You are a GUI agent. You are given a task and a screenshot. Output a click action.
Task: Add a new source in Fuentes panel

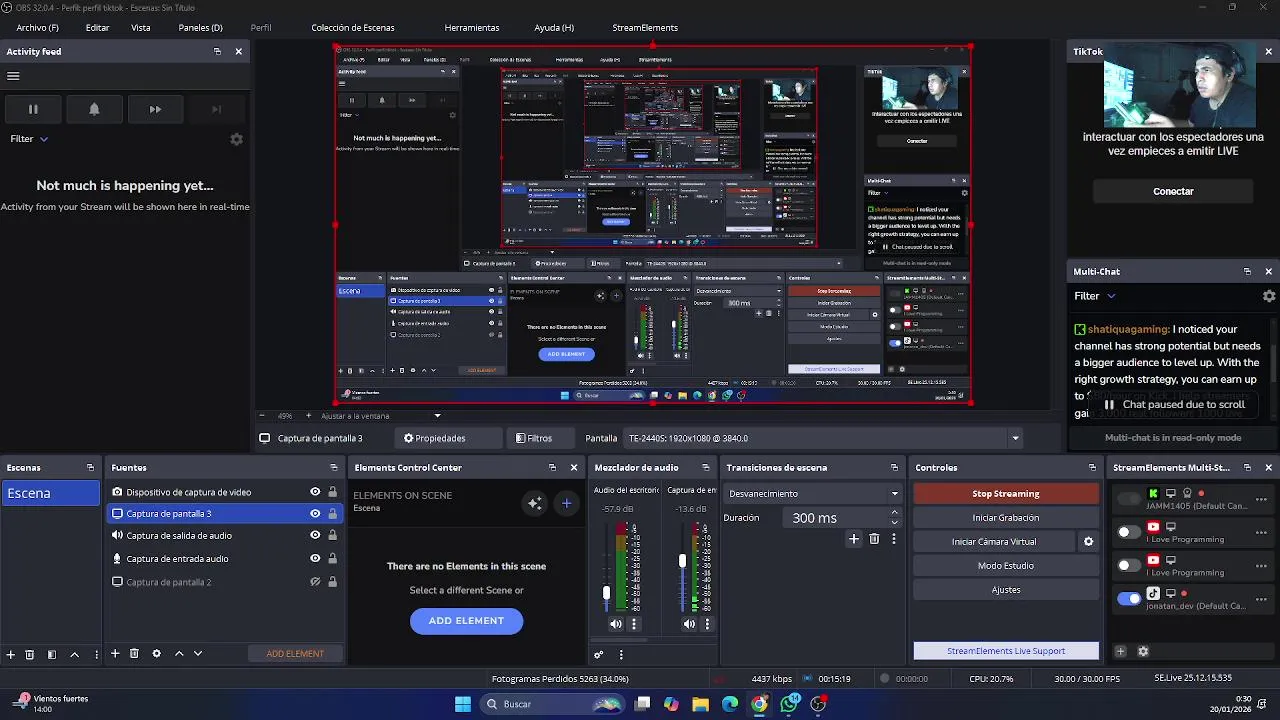[x=115, y=654]
